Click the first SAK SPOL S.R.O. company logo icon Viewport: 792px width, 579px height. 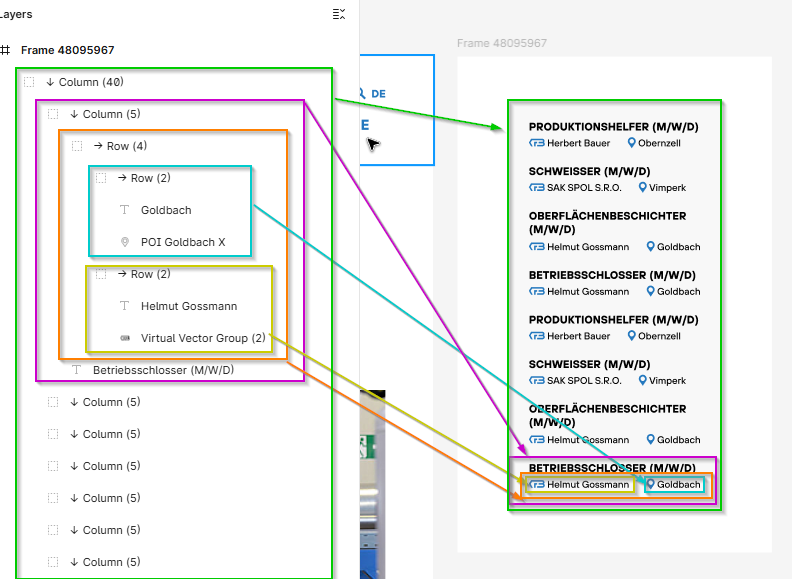pyautogui.click(x=537, y=187)
